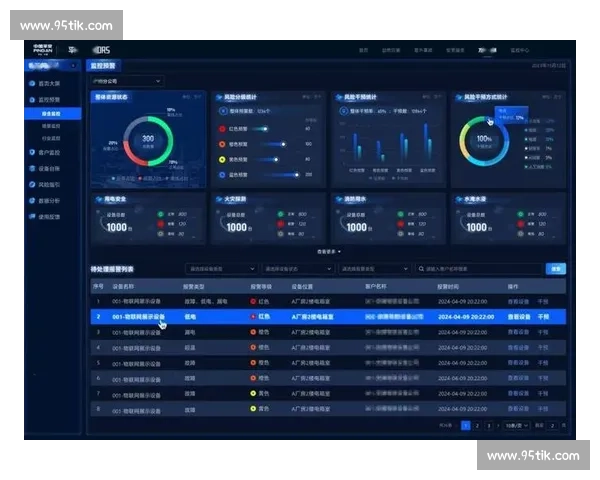The image size is (600, 480).
Task: Open the first filter dropdown above alarm table
Action: point(221,269)
